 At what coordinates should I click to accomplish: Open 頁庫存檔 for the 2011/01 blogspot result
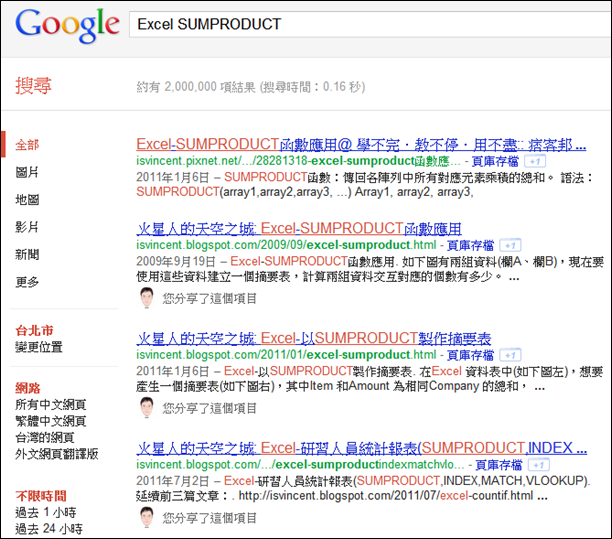click(x=470, y=355)
